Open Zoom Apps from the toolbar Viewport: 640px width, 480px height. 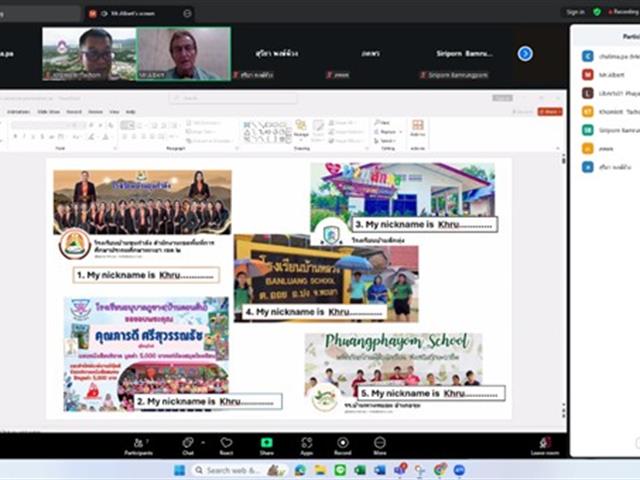coord(306,443)
